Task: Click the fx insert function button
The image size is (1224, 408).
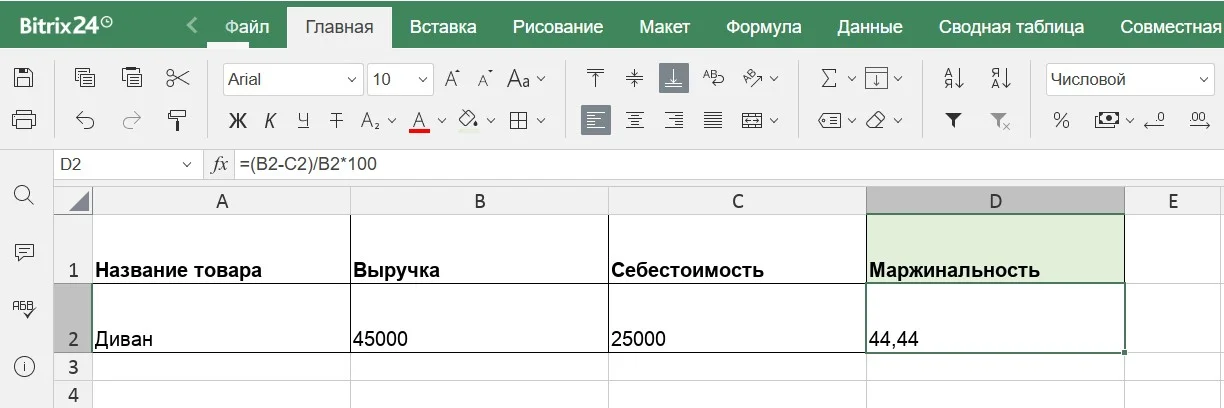Action: tap(220, 164)
